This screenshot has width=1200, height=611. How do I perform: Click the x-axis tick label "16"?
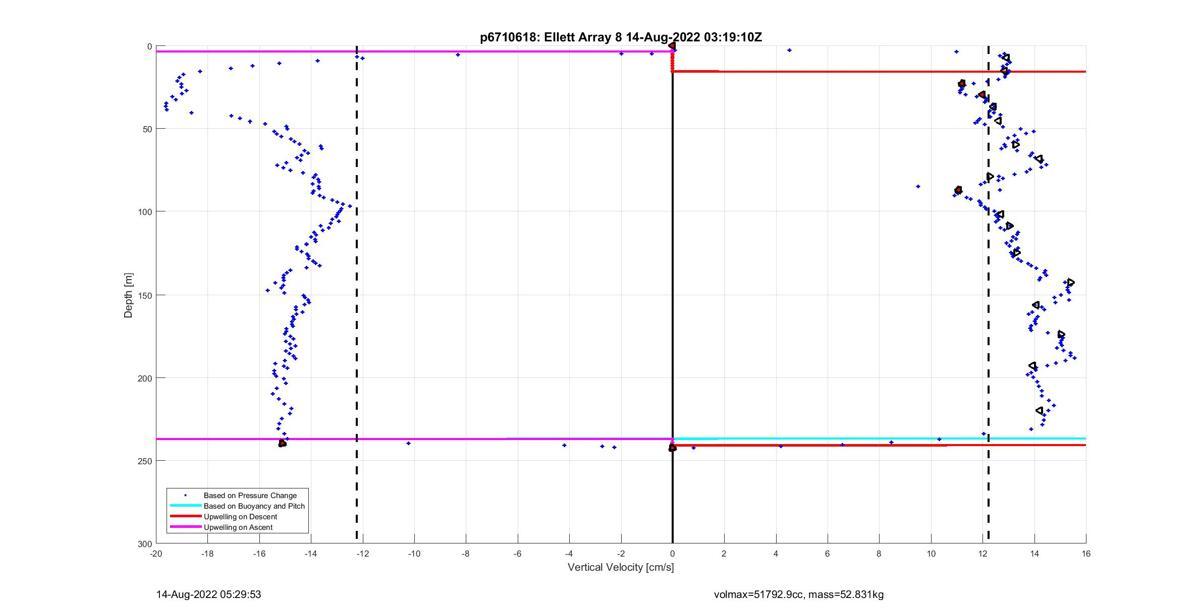1086,553
